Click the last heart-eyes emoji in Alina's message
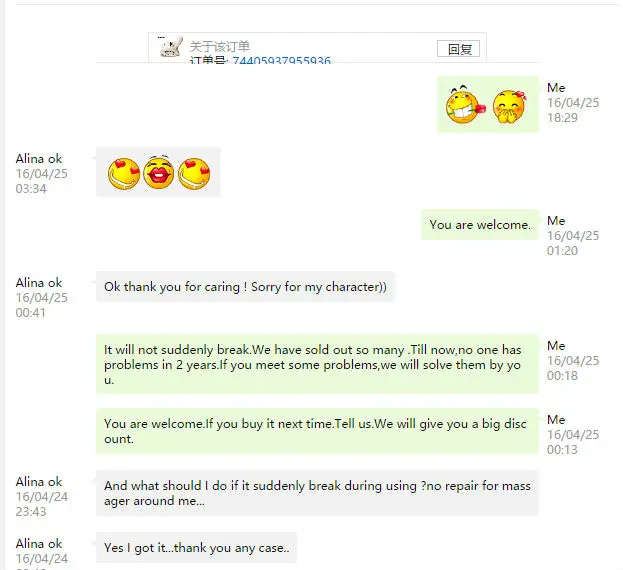 click(x=194, y=174)
